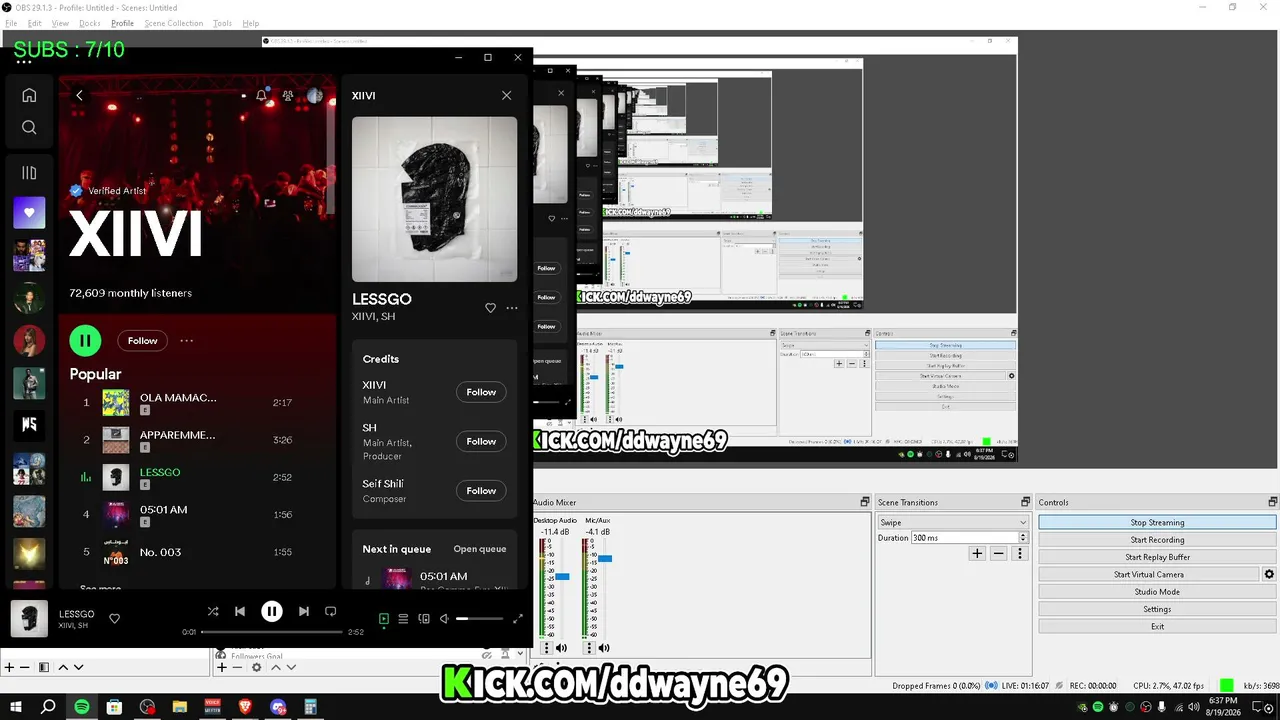Mute the Mic/Aux speaker icon

(x=605, y=648)
